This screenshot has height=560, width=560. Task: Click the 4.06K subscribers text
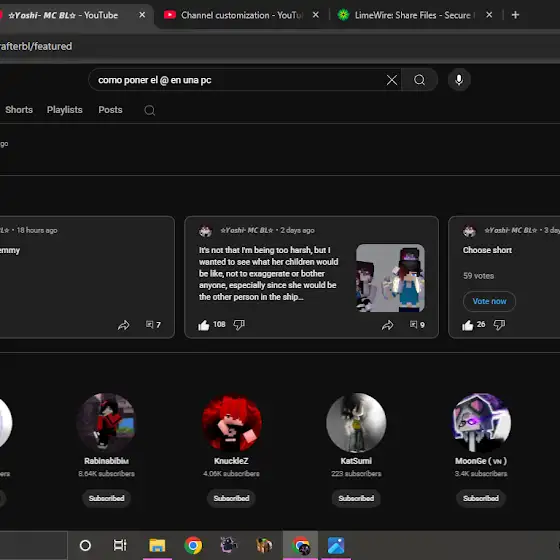click(x=231, y=474)
